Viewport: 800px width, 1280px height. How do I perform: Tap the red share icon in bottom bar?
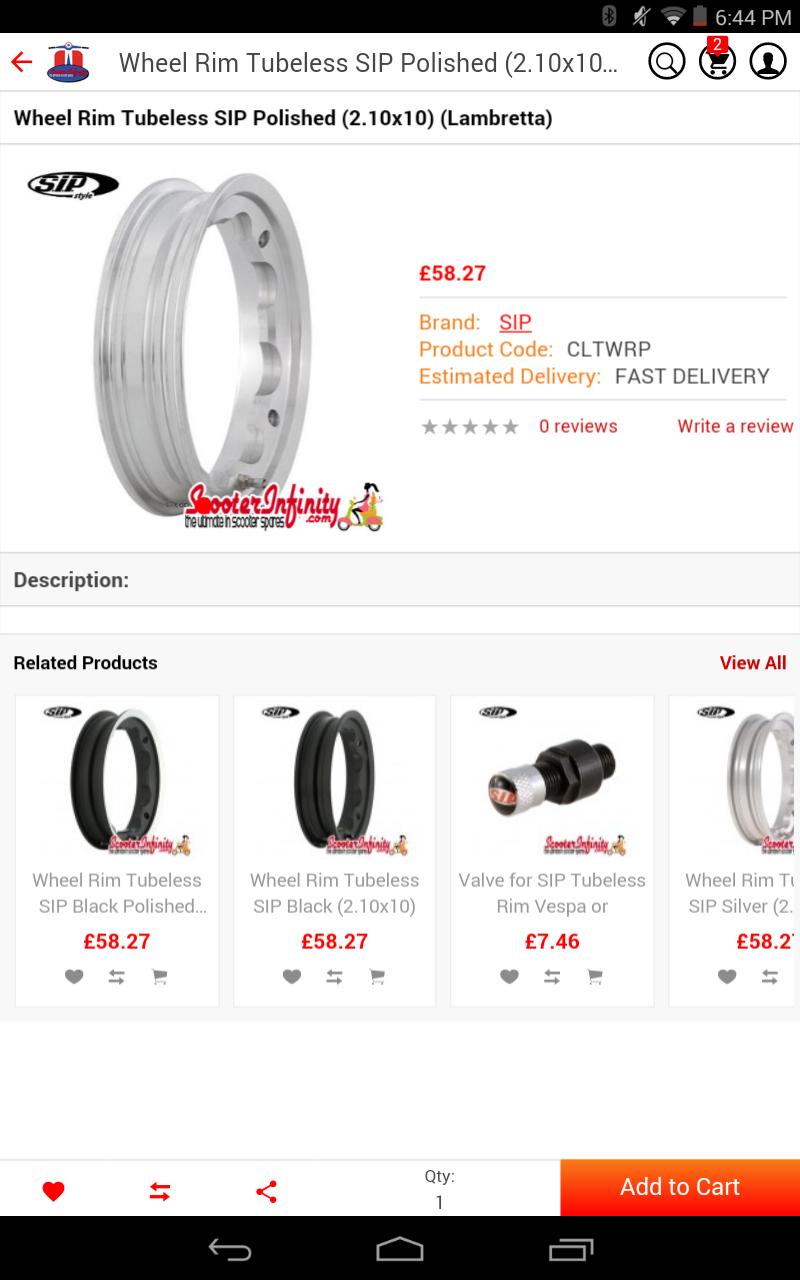[x=266, y=1191]
